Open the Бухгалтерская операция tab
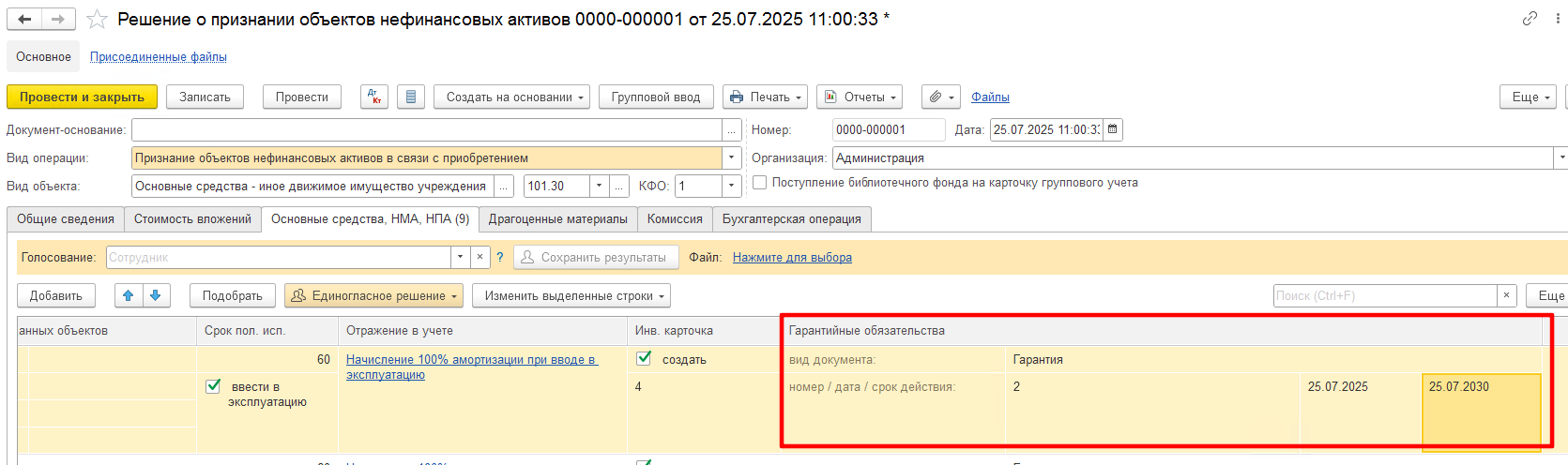The height and width of the screenshot is (465, 1568). (x=791, y=218)
